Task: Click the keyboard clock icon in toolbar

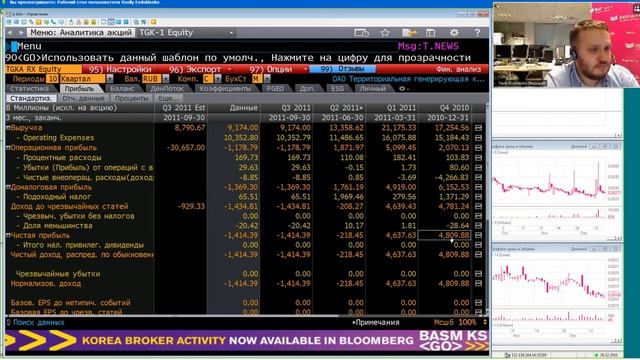Action: click(361, 33)
